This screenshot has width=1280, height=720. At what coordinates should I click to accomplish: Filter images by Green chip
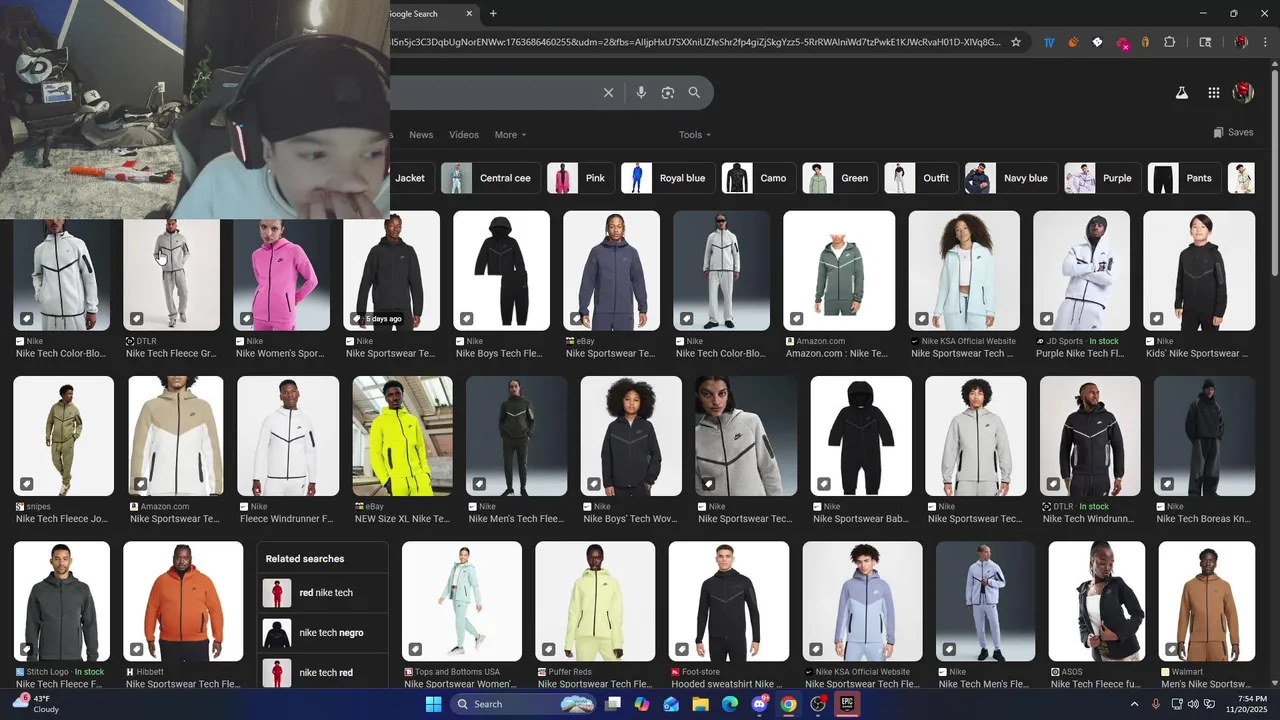click(840, 178)
